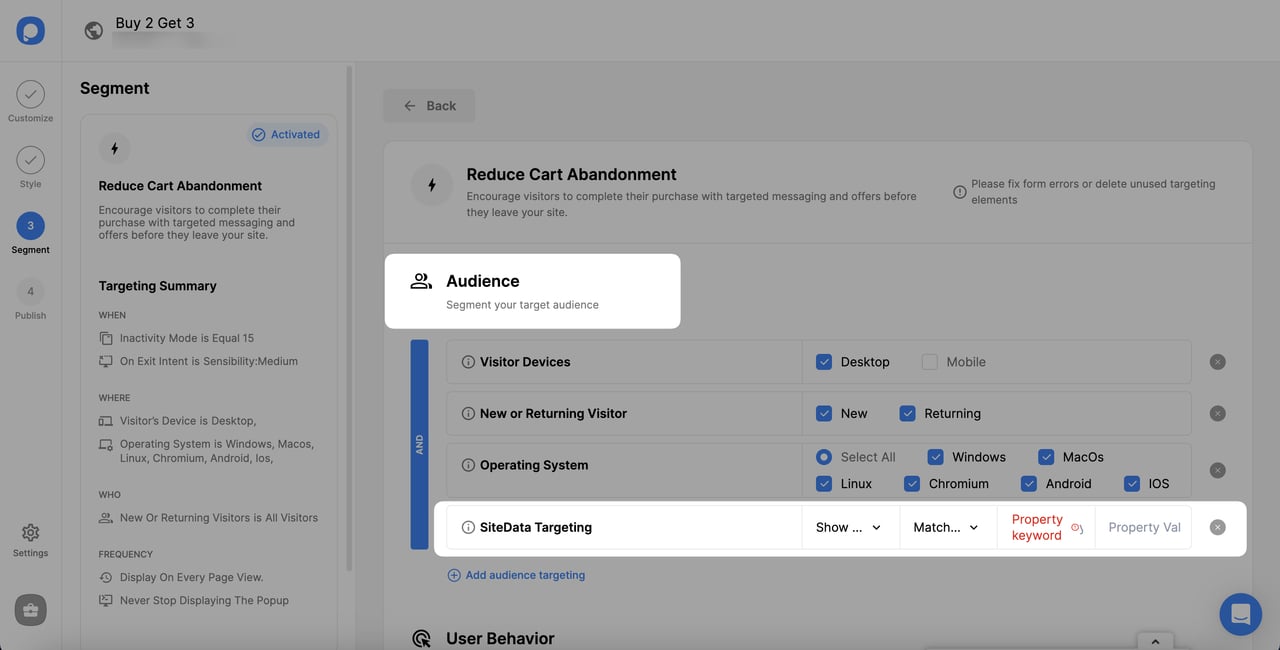Toggle the IOS checkbox
The height and width of the screenshot is (650, 1280).
point(1132,483)
